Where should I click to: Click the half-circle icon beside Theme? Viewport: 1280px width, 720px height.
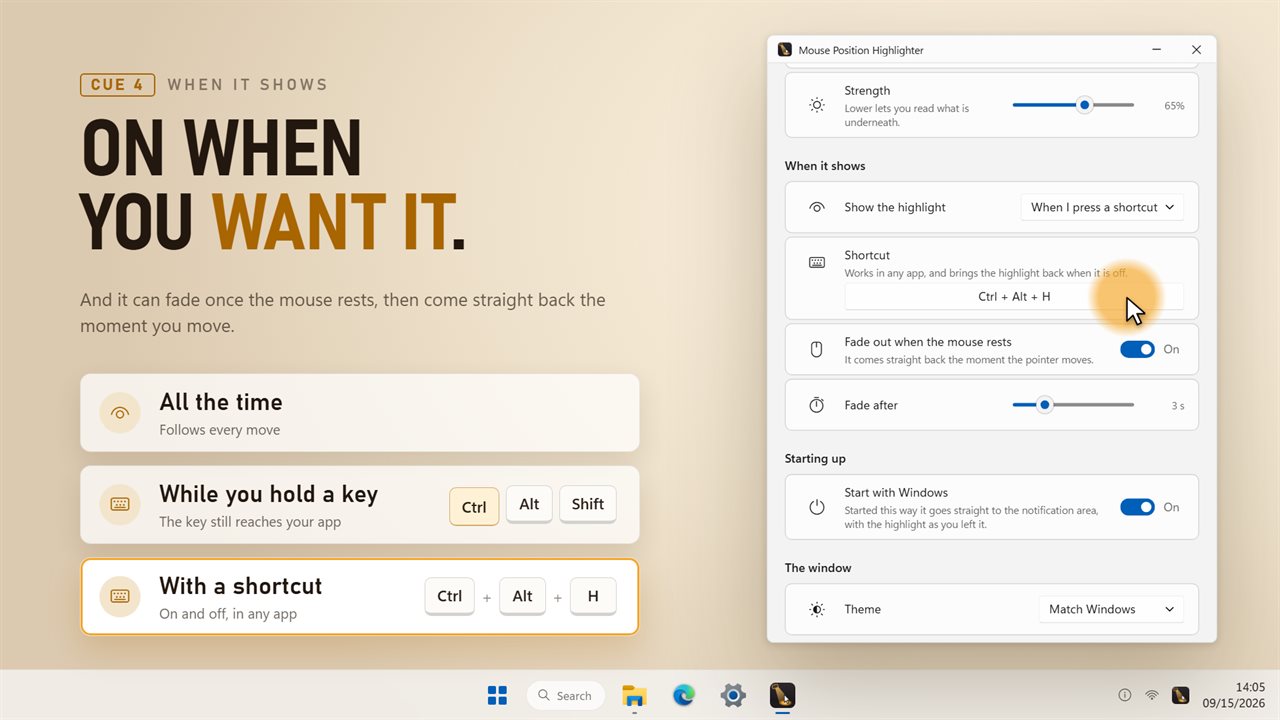817,609
